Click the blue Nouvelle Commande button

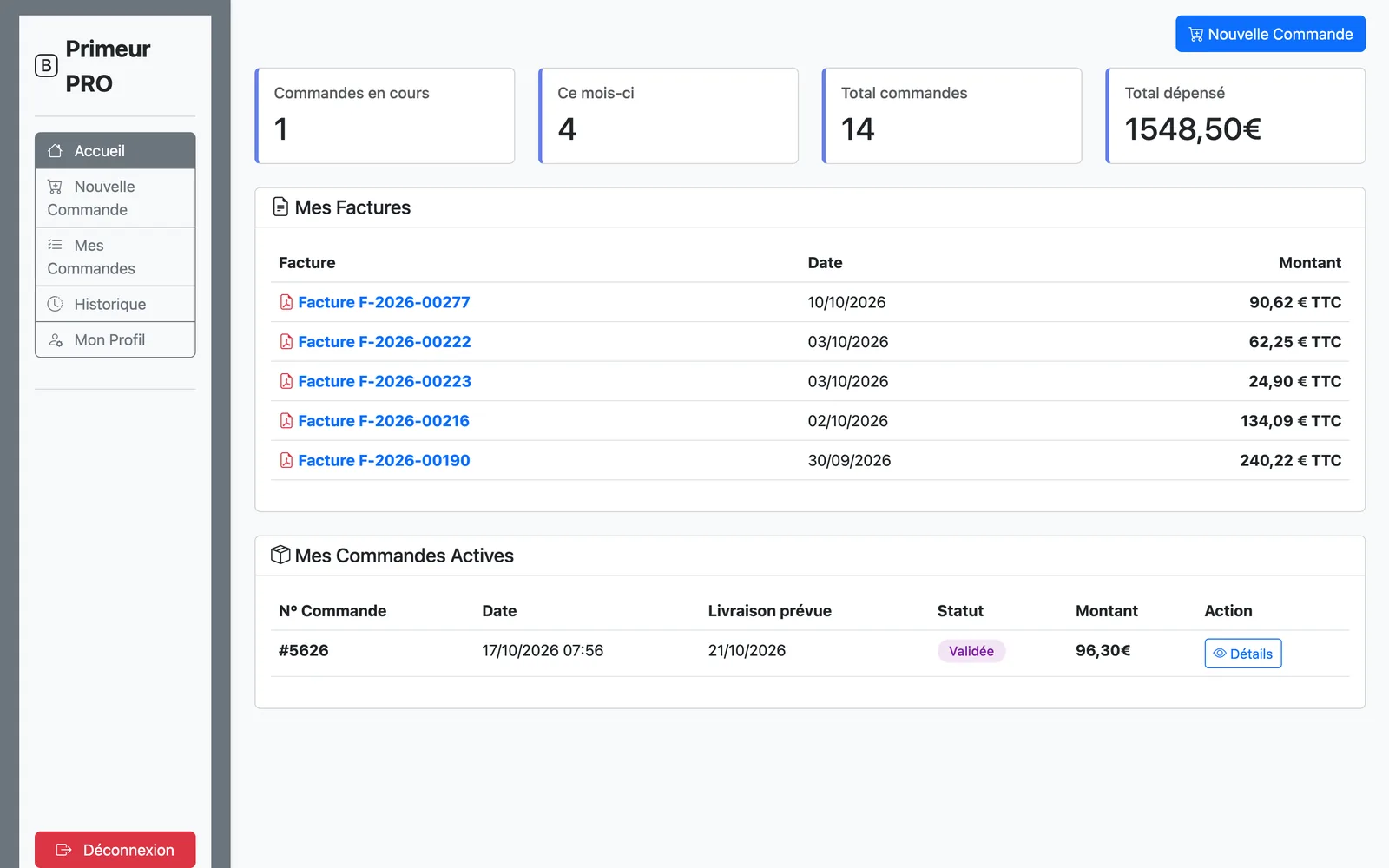coord(1270,34)
